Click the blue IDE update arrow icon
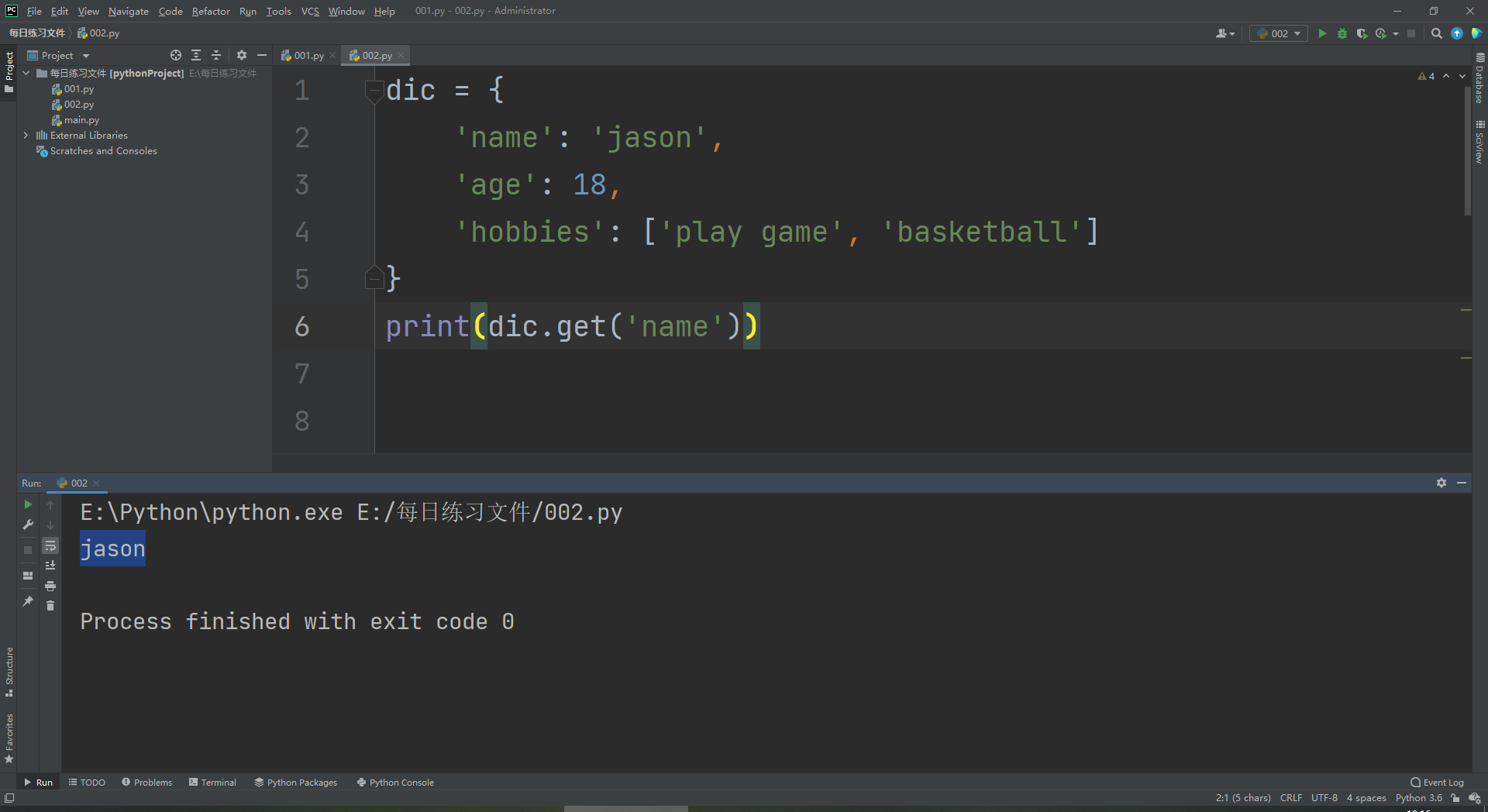This screenshot has height=812, width=1488. [1457, 33]
